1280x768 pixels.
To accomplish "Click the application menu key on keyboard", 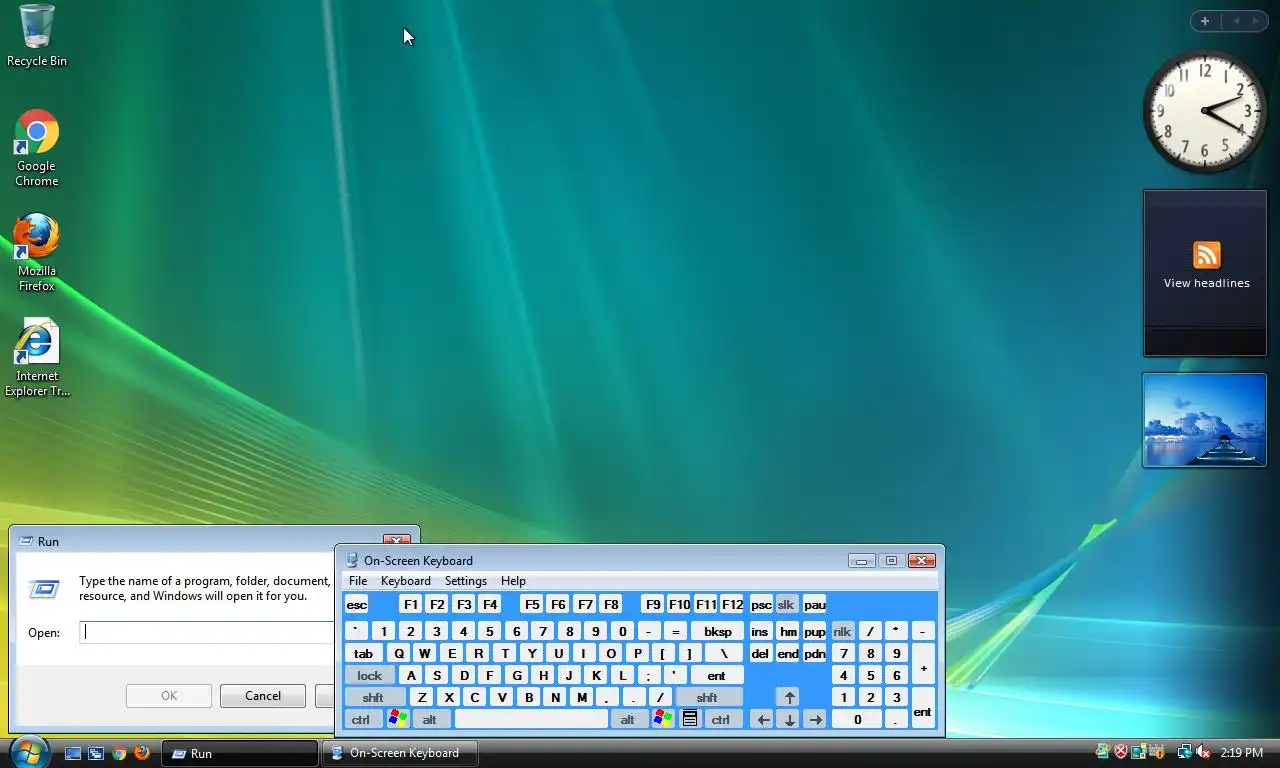I will click(689, 719).
